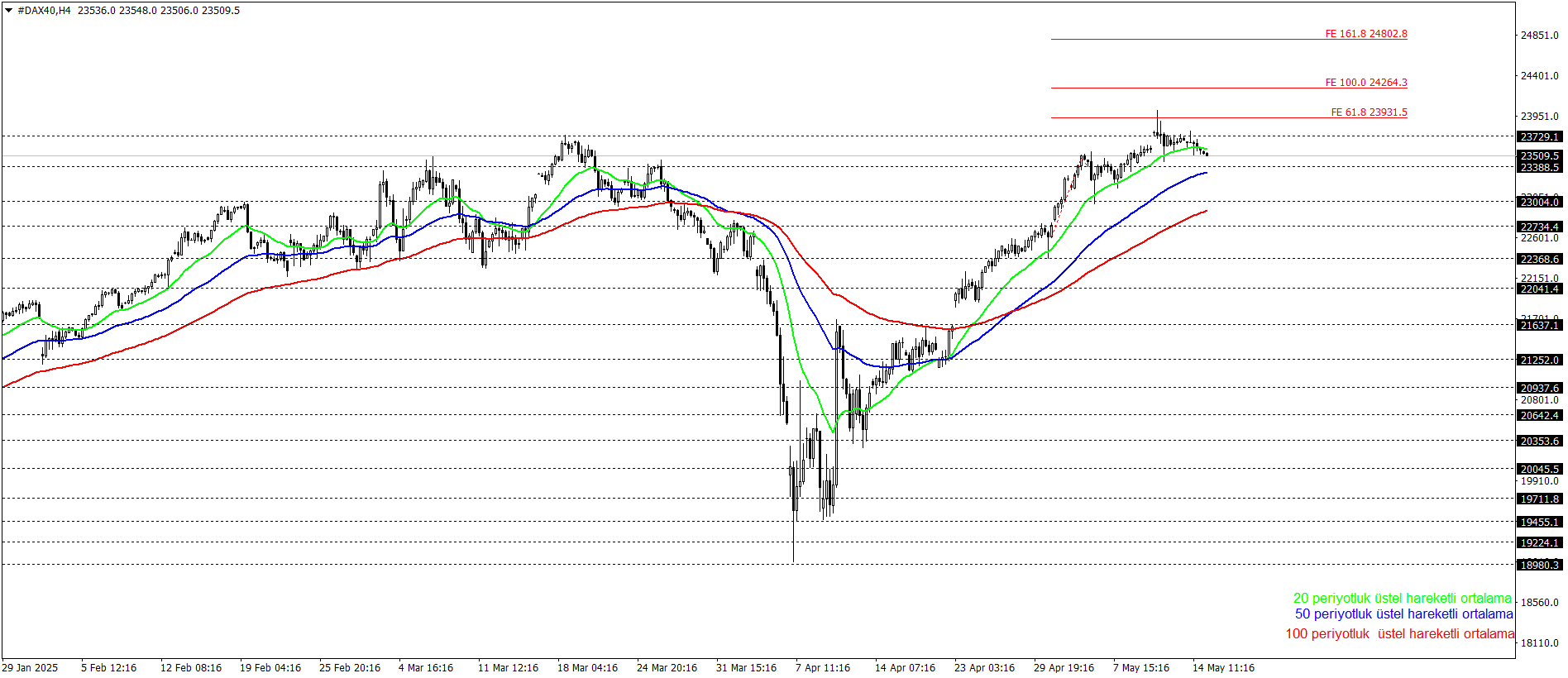Screen dimensions: 1568x678
Task: Select the 20642.4 price level tag
Action: pos(1539,416)
